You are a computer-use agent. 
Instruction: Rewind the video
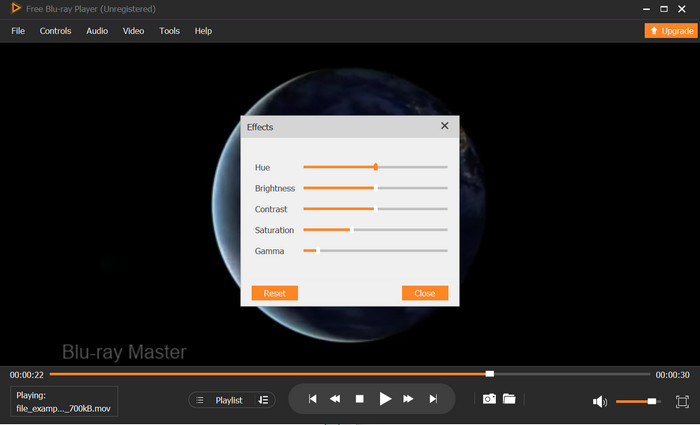[x=335, y=399]
